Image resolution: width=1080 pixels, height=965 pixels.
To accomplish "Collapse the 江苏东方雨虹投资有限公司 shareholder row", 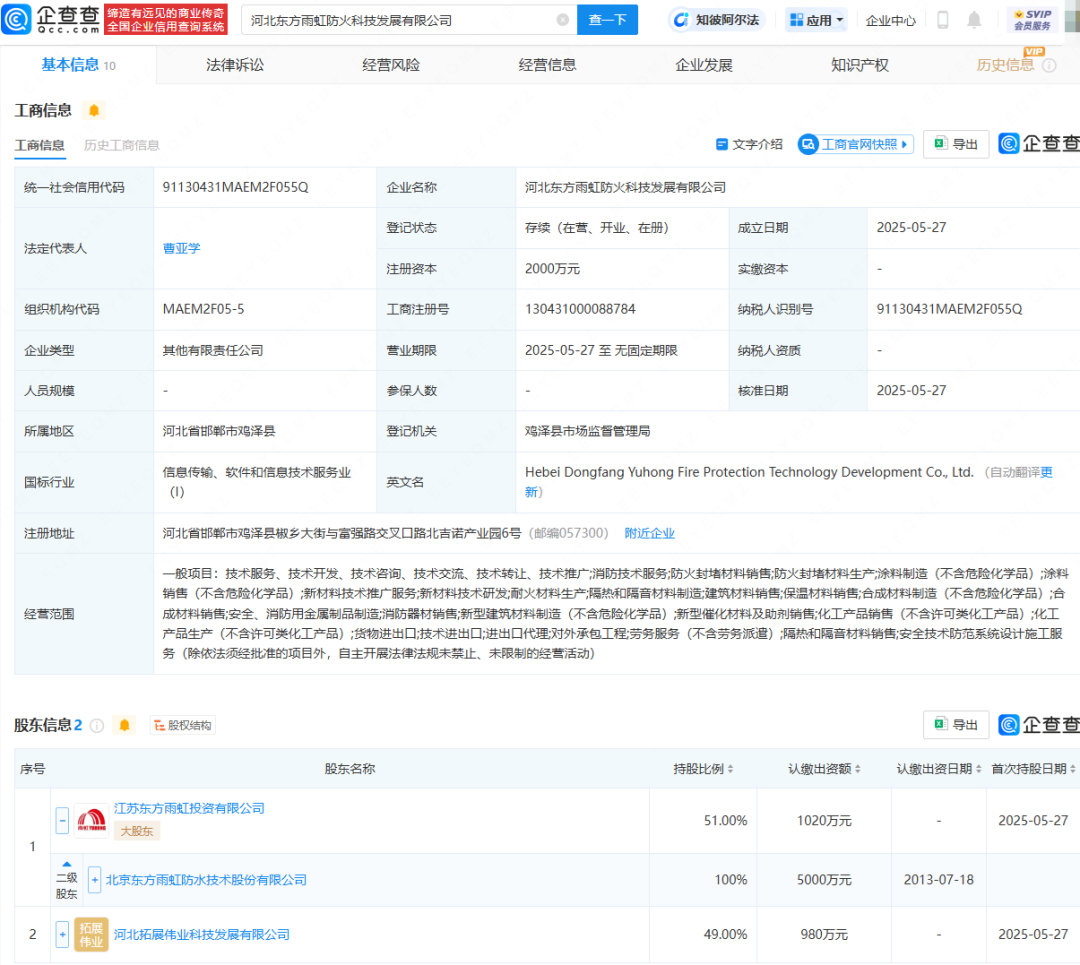I will click(62, 820).
